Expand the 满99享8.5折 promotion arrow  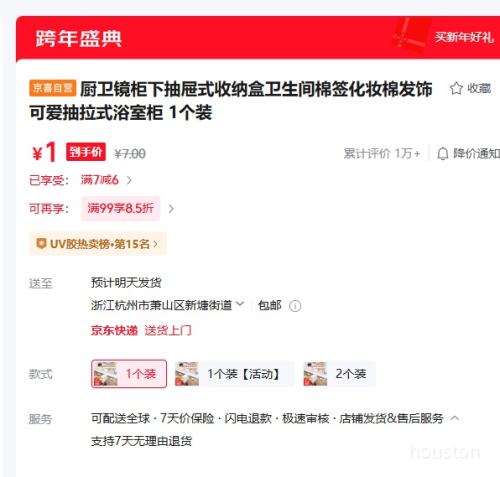click(171, 209)
